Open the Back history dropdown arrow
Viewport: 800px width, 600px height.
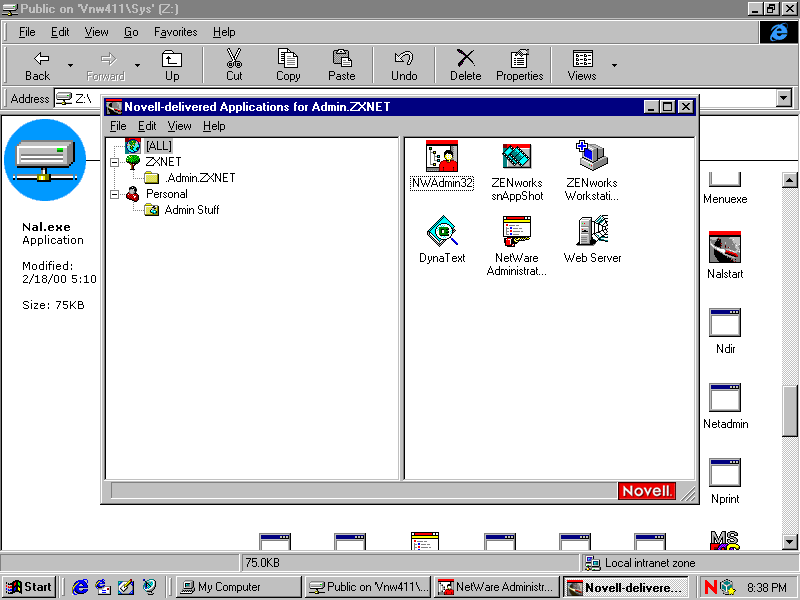pyautogui.click(x=70, y=65)
